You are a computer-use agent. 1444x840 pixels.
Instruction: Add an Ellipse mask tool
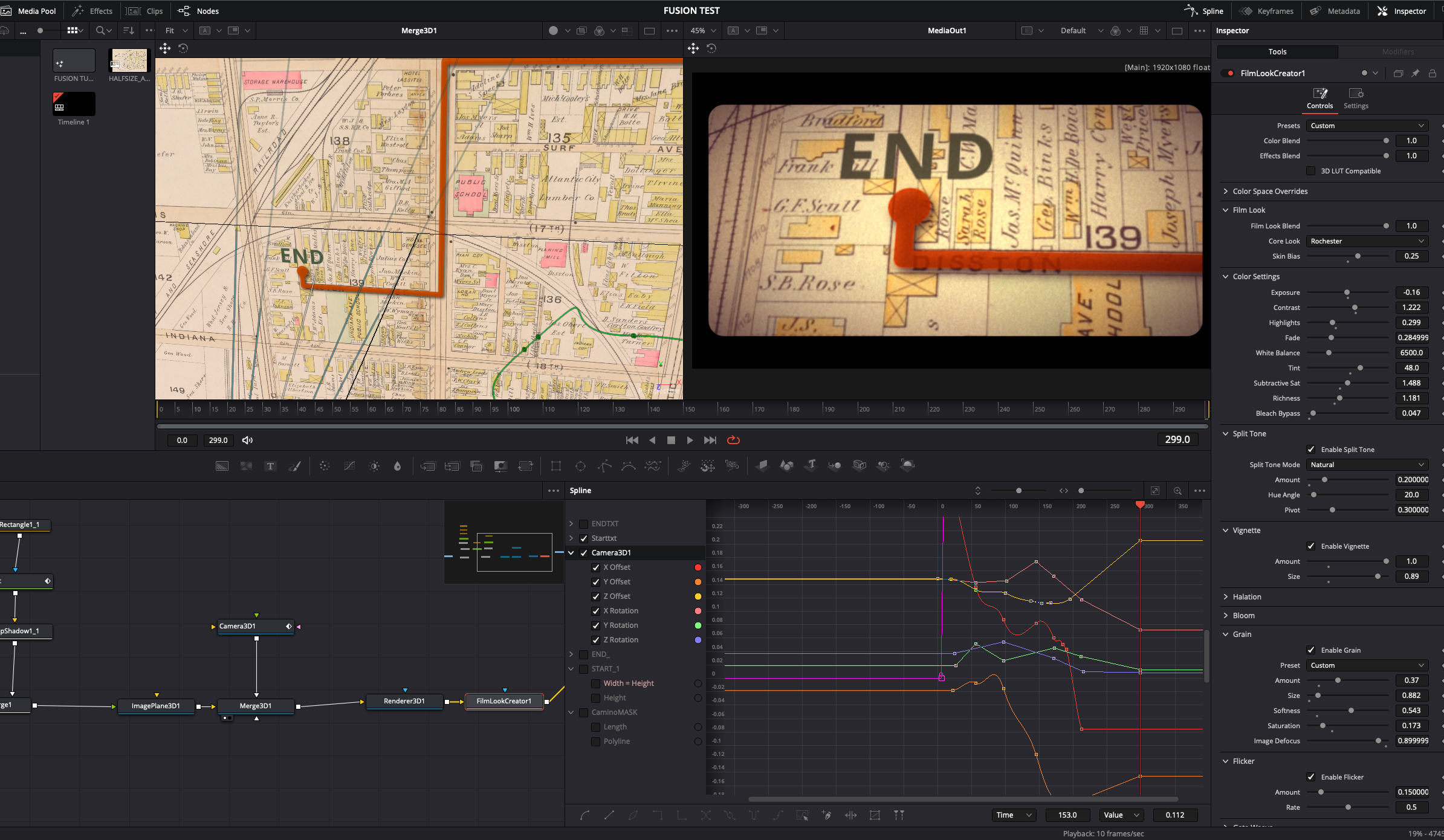[x=580, y=466]
